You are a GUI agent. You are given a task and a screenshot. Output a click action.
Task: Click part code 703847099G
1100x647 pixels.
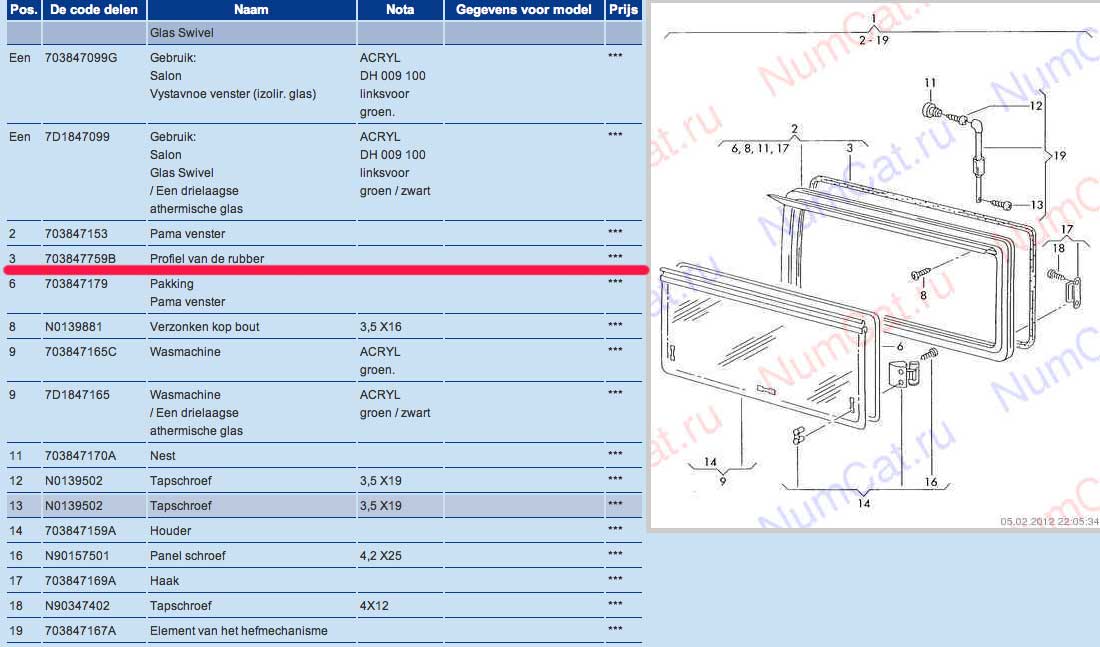(x=81, y=58)
